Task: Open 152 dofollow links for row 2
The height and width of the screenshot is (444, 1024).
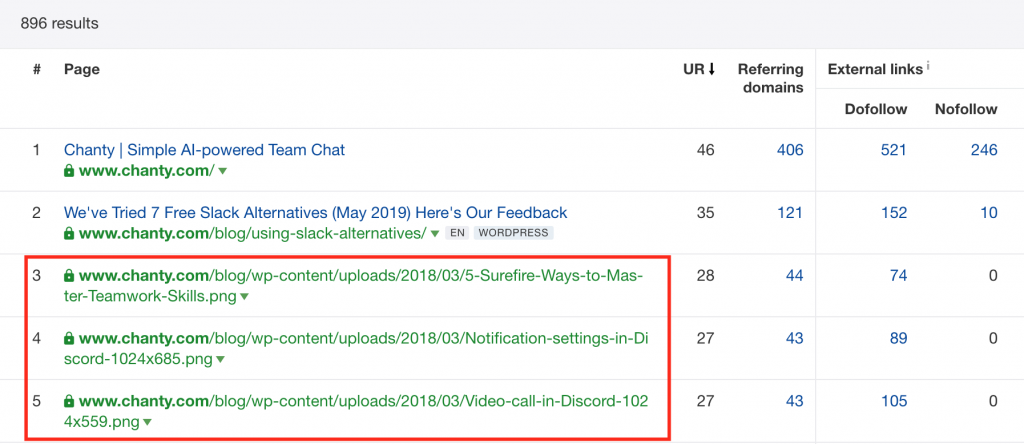Action: (894, 213)
